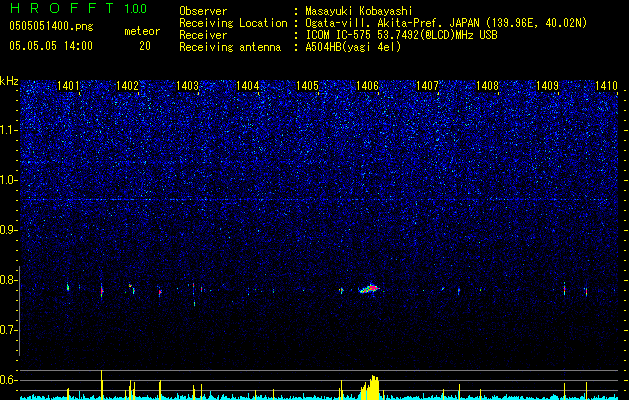The width and height of the screenshot is (629, 400).
Task: Click the 1404 time marker
Action: (248, 85)
